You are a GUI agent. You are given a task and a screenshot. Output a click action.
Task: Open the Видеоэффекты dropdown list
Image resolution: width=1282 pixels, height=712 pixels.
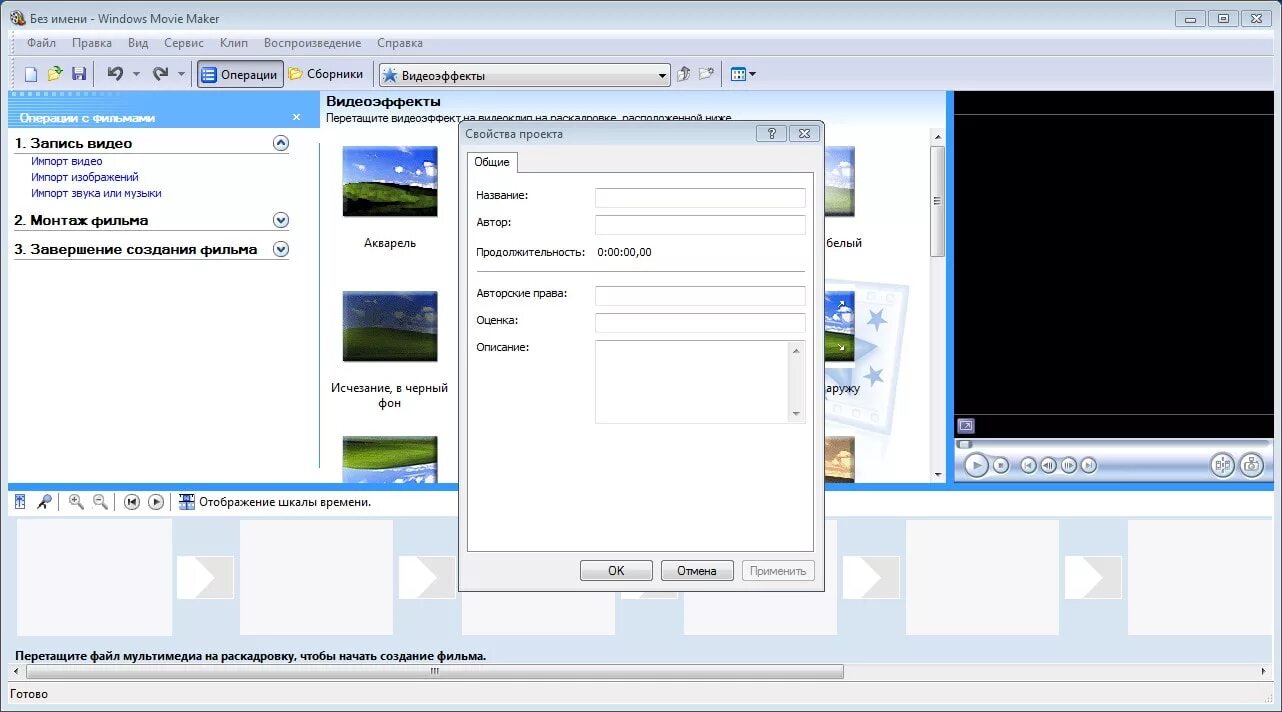[661, 74]
